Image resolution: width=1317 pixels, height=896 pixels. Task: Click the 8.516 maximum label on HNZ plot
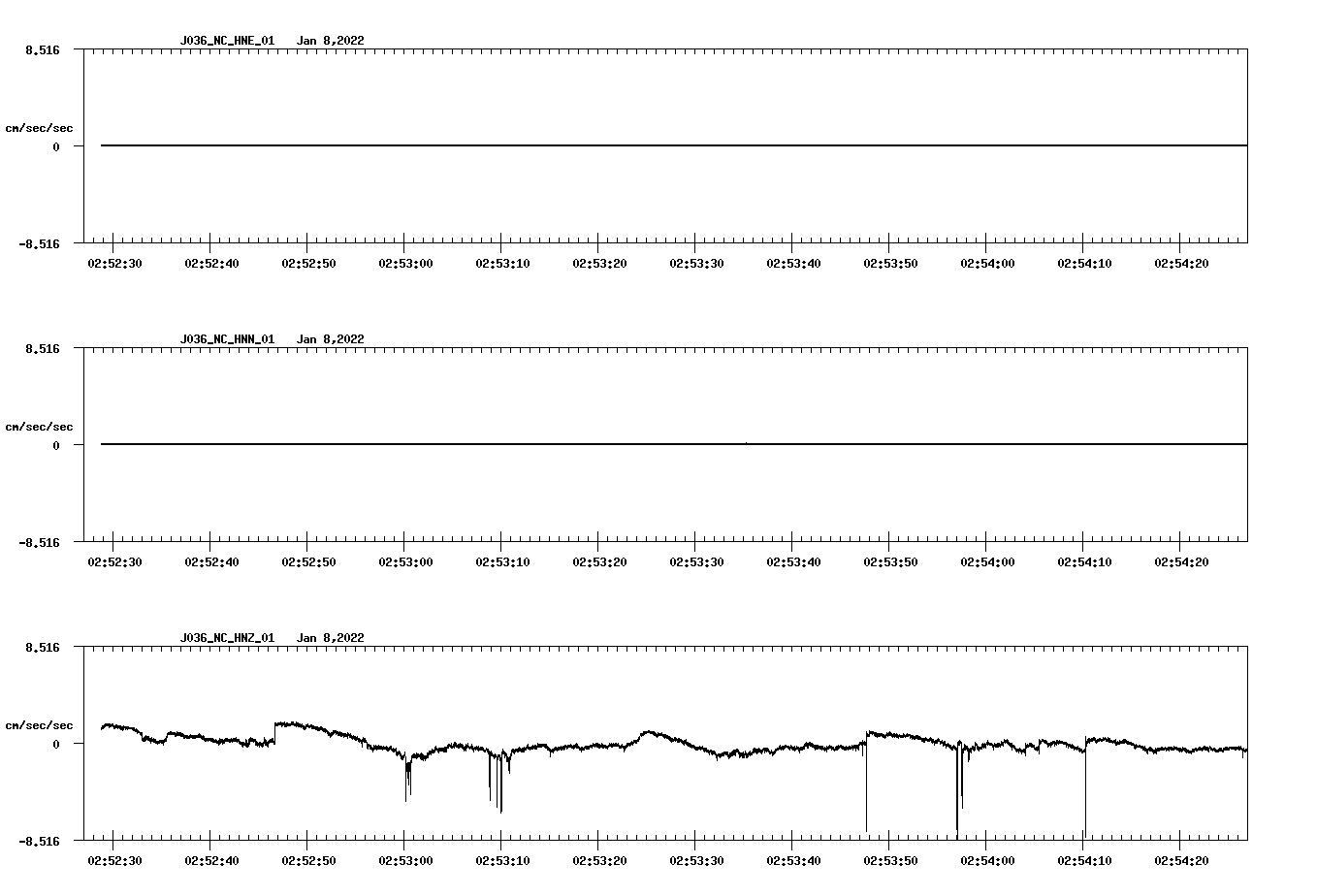(x=43, y=647)
